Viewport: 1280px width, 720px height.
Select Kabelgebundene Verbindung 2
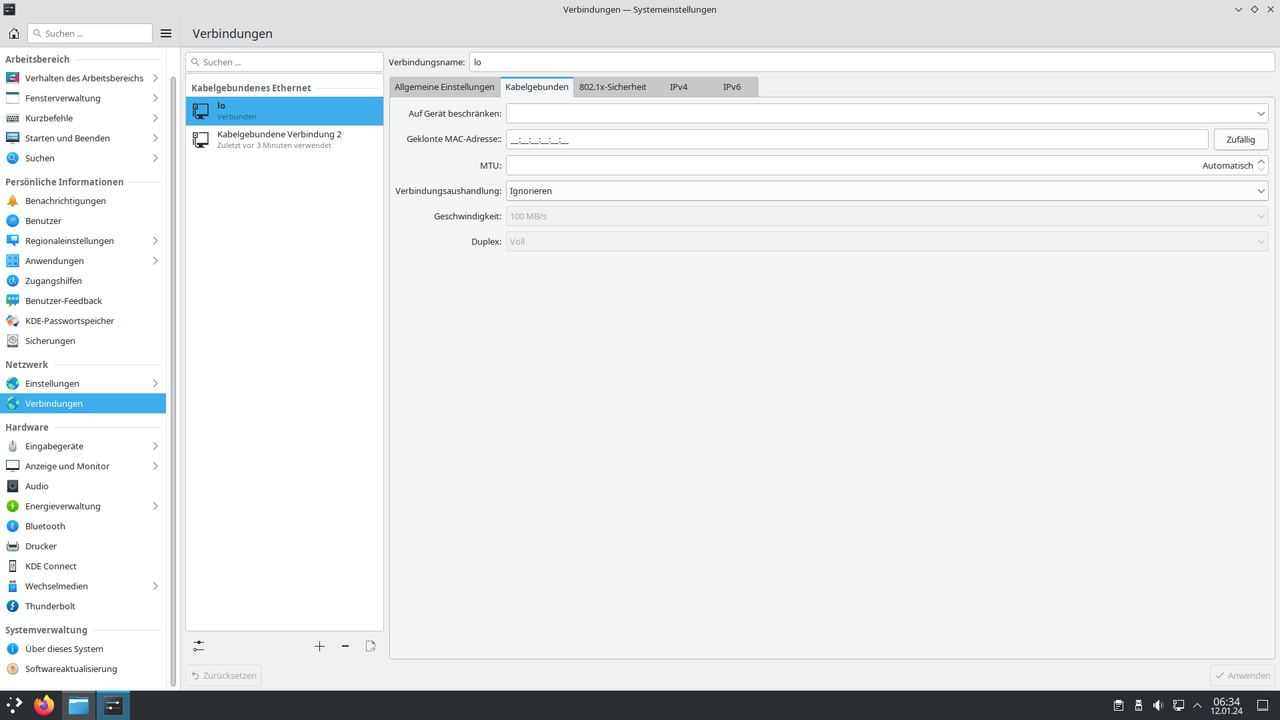(285, 140)
